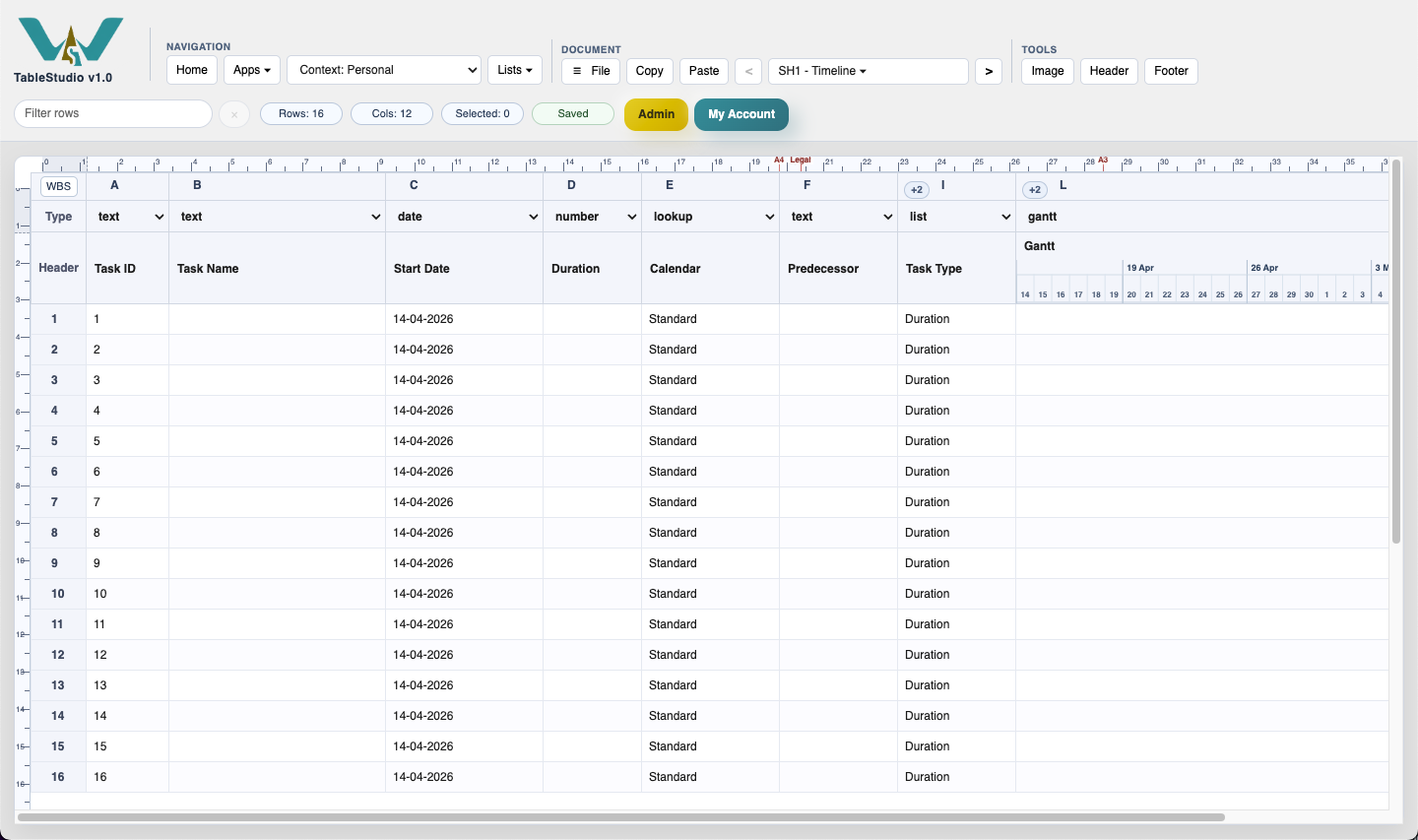Change column I list type dropdown
The image size is (1418, 840).
click(x=956, y=217)
